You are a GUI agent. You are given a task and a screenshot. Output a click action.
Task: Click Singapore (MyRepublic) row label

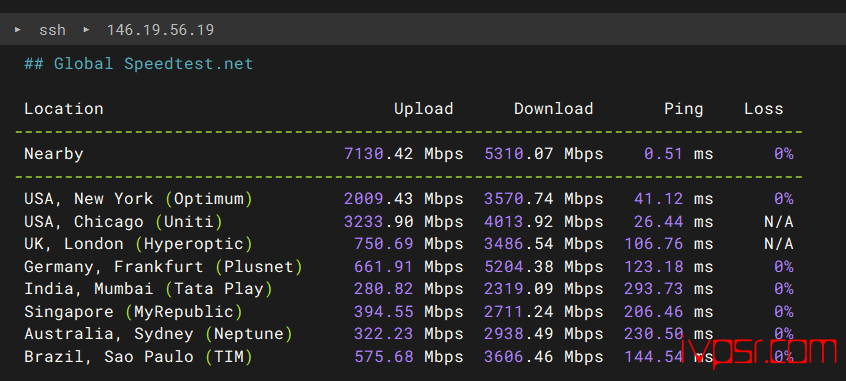[133, 312]
